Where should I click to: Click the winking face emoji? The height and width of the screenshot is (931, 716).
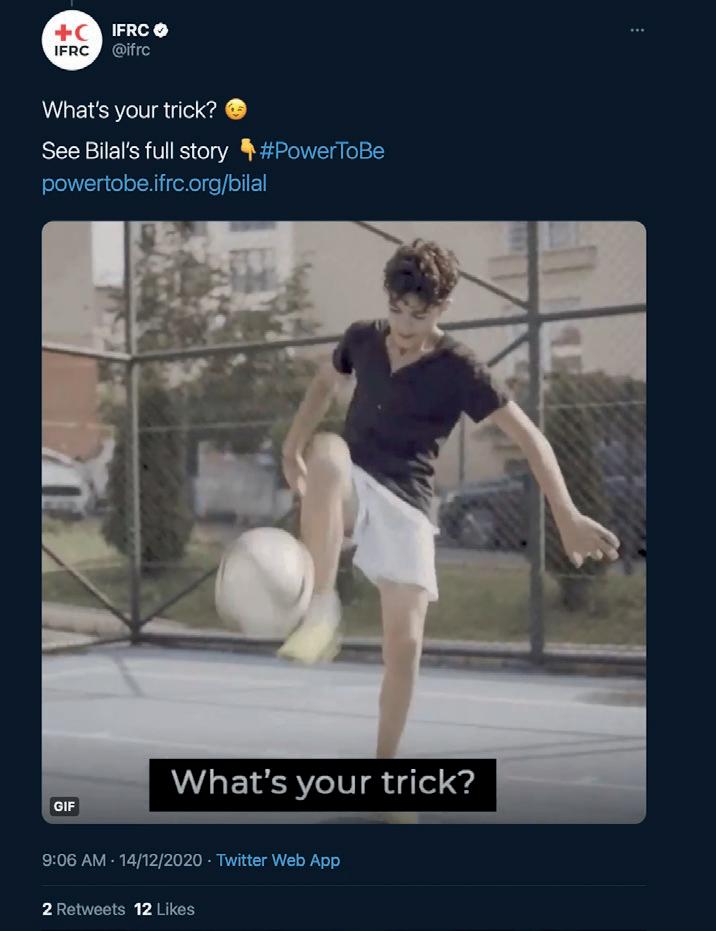(x=236, y=110)
